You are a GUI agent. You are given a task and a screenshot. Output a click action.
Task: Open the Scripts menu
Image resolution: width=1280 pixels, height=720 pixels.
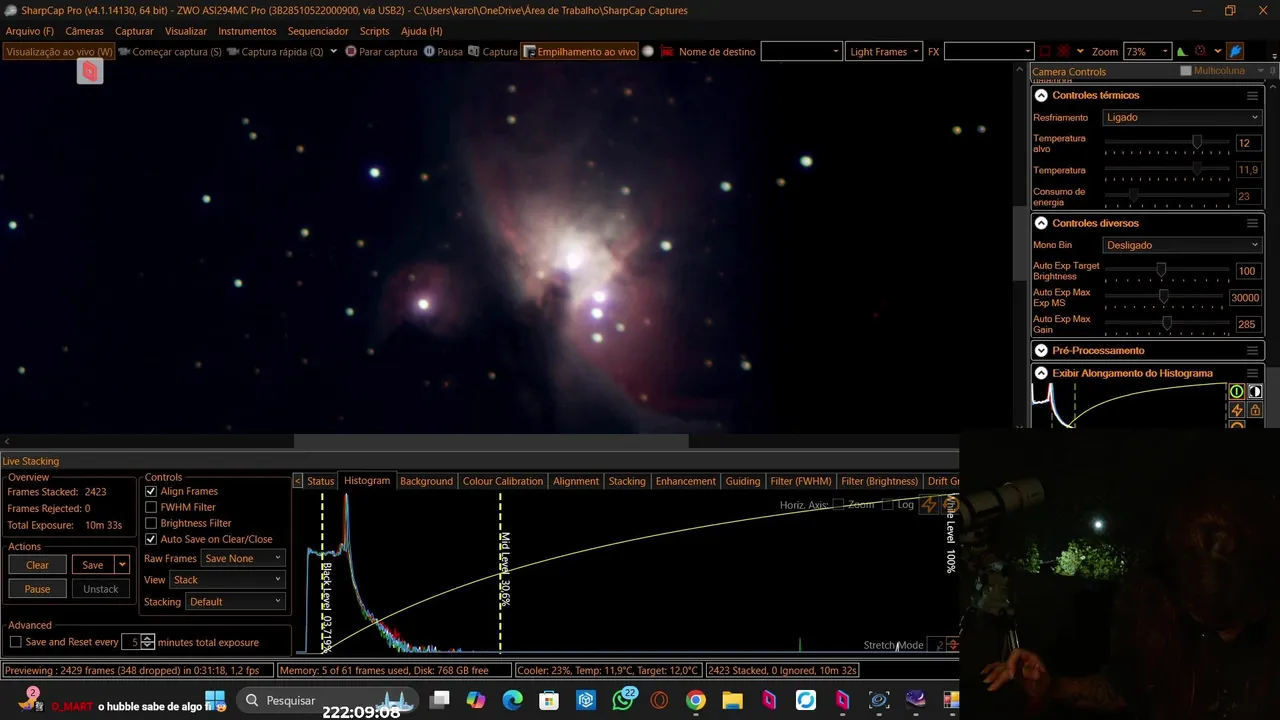374,31
